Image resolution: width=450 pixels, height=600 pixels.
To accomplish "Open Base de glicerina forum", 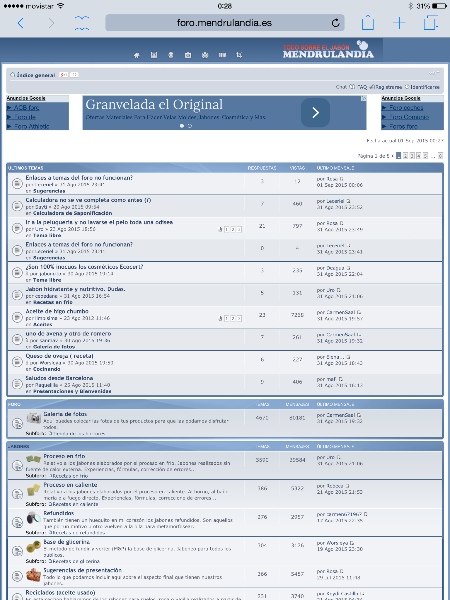I will 67,542.
